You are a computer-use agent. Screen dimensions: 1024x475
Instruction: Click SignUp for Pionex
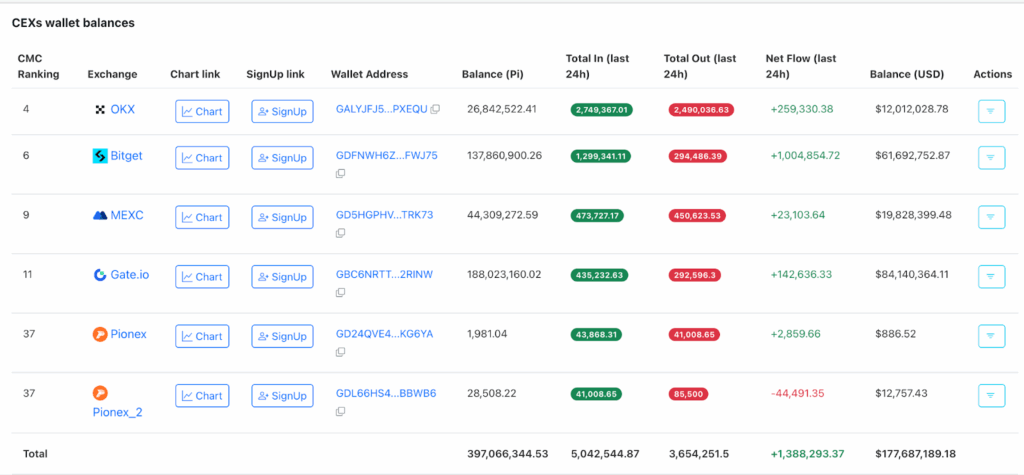[x=282, y=336]
